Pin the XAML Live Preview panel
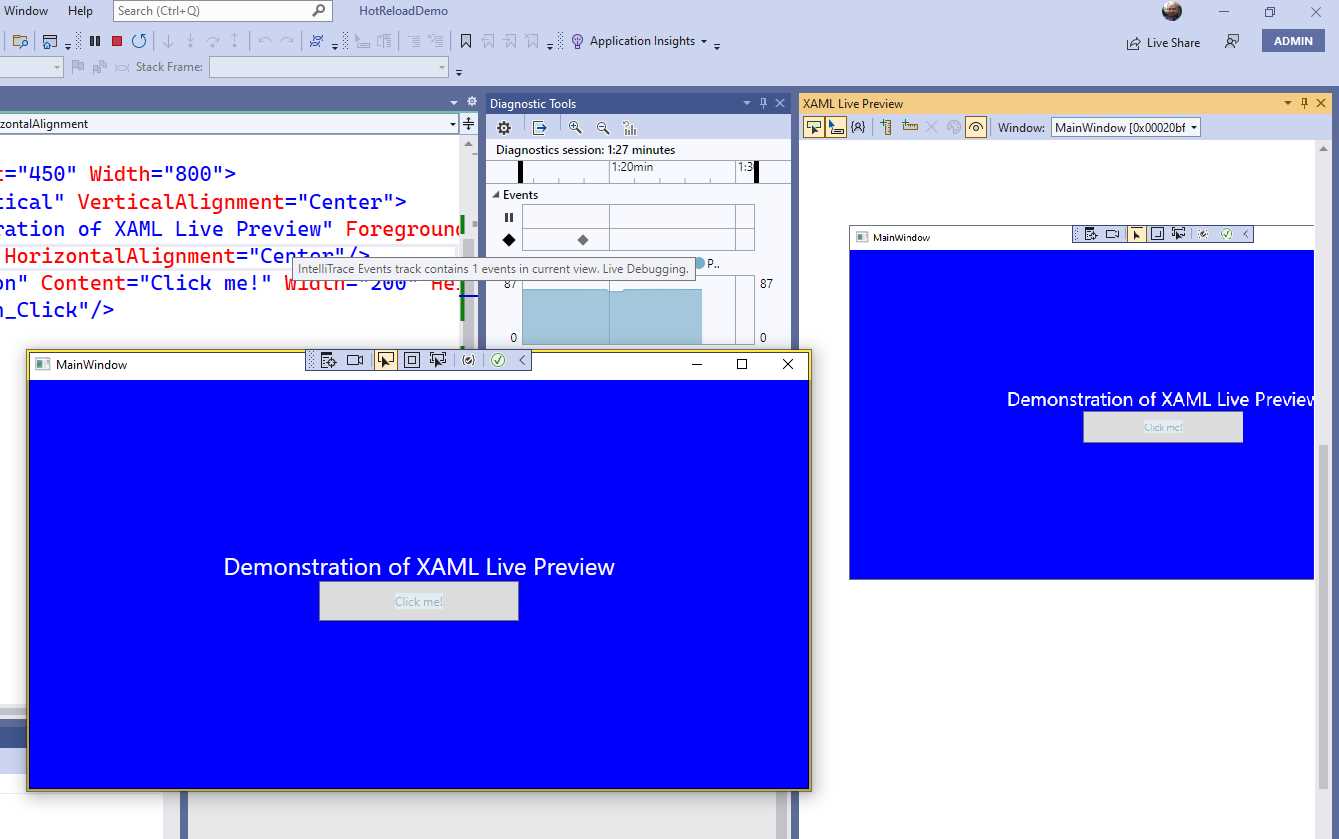 click(1302, 102)
